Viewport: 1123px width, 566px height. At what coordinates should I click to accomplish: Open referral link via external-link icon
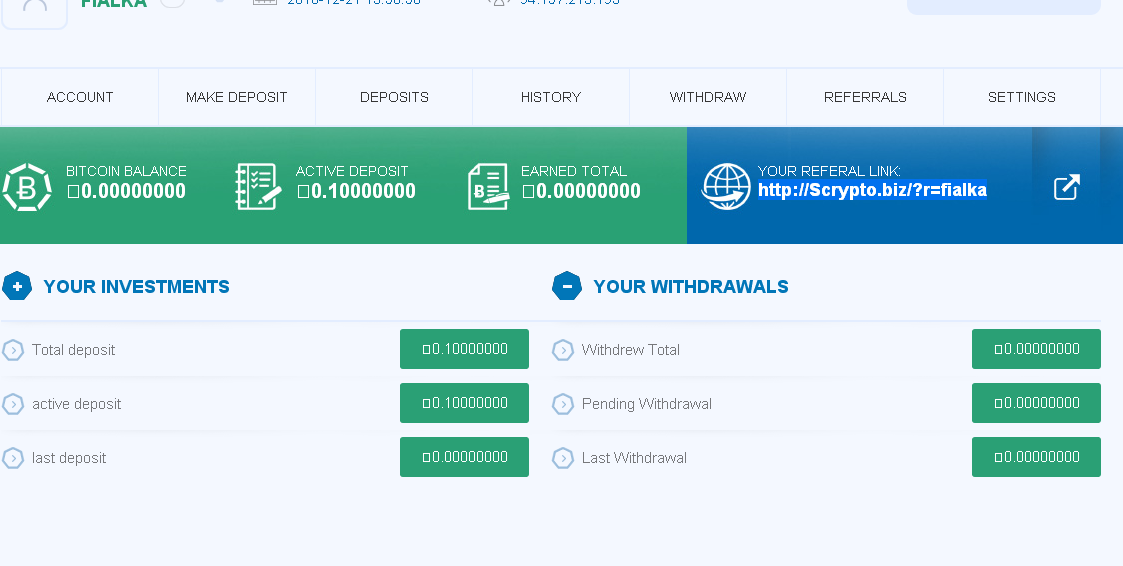click(1067, 187)
